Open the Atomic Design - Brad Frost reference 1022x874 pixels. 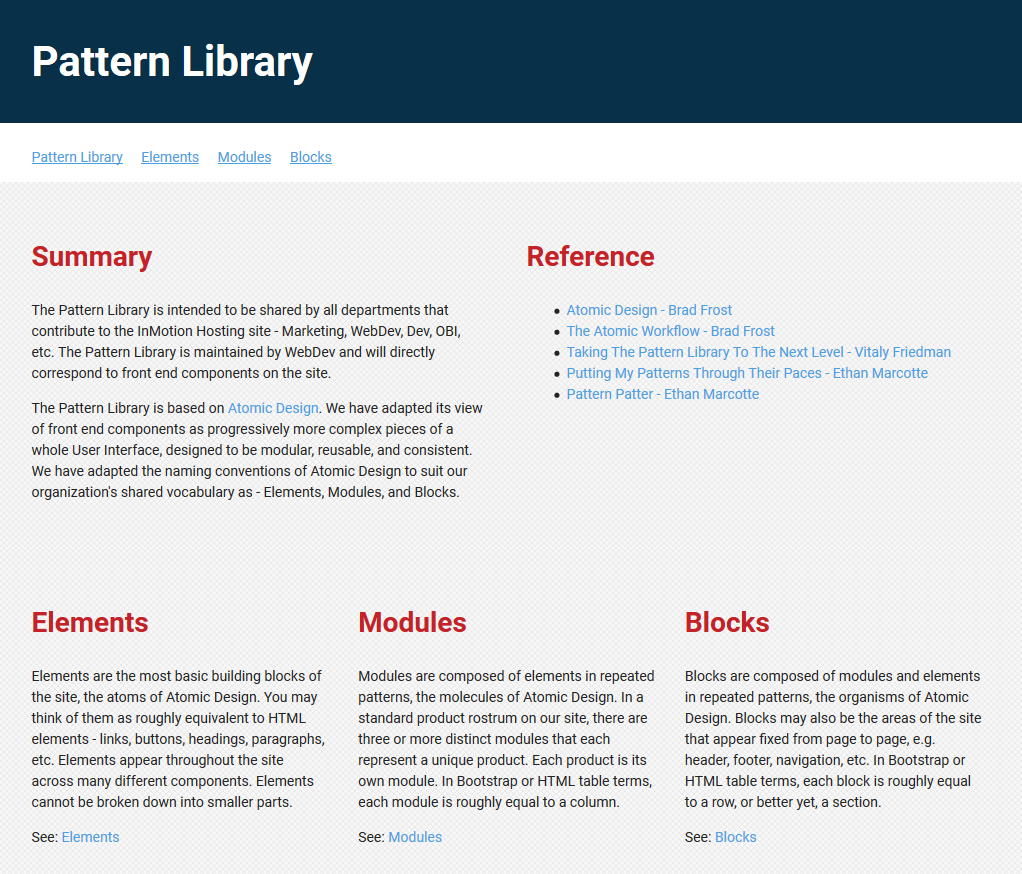coord(649,310)
